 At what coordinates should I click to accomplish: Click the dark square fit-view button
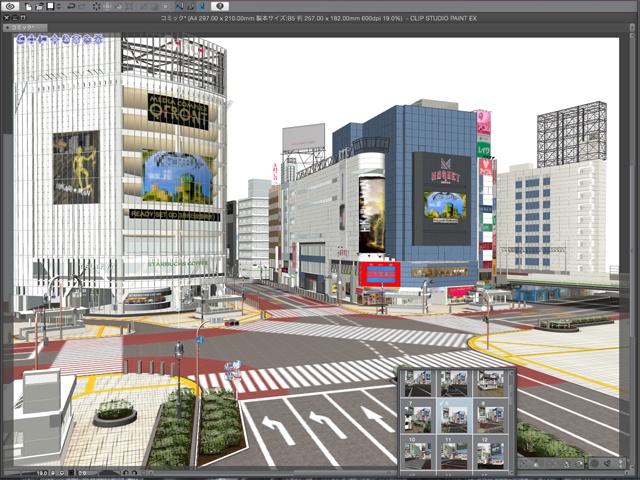point(71,473)
